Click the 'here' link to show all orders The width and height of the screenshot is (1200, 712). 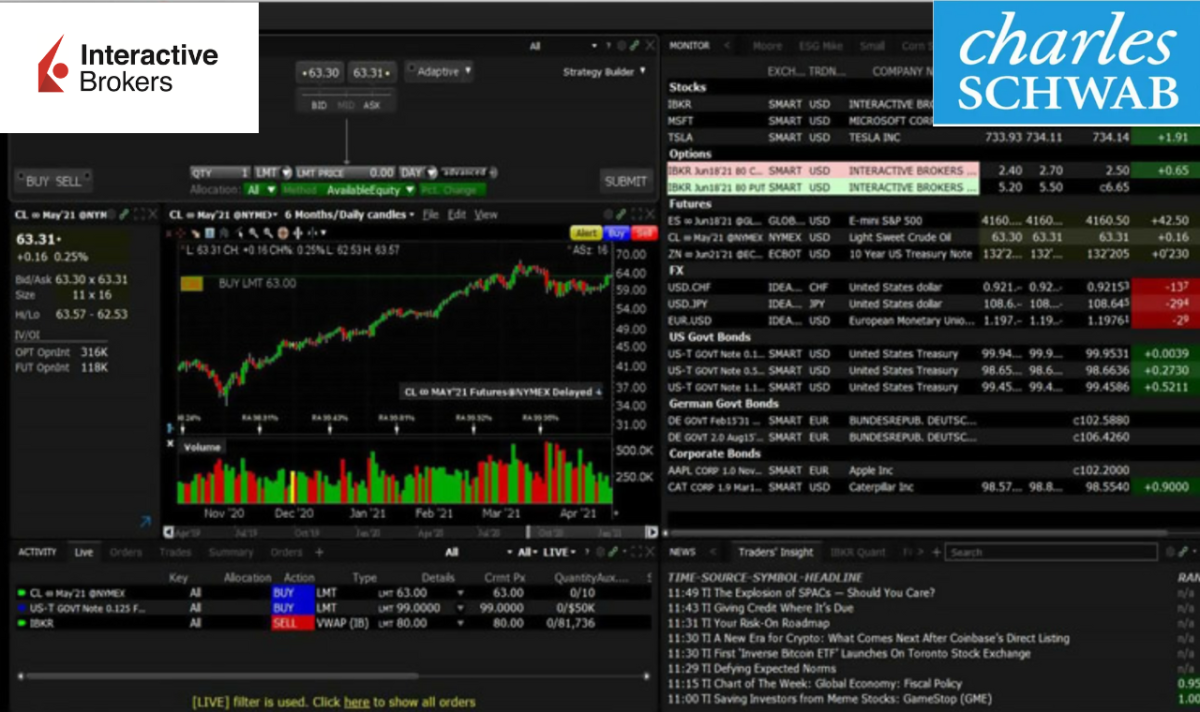tap(357, 702)
